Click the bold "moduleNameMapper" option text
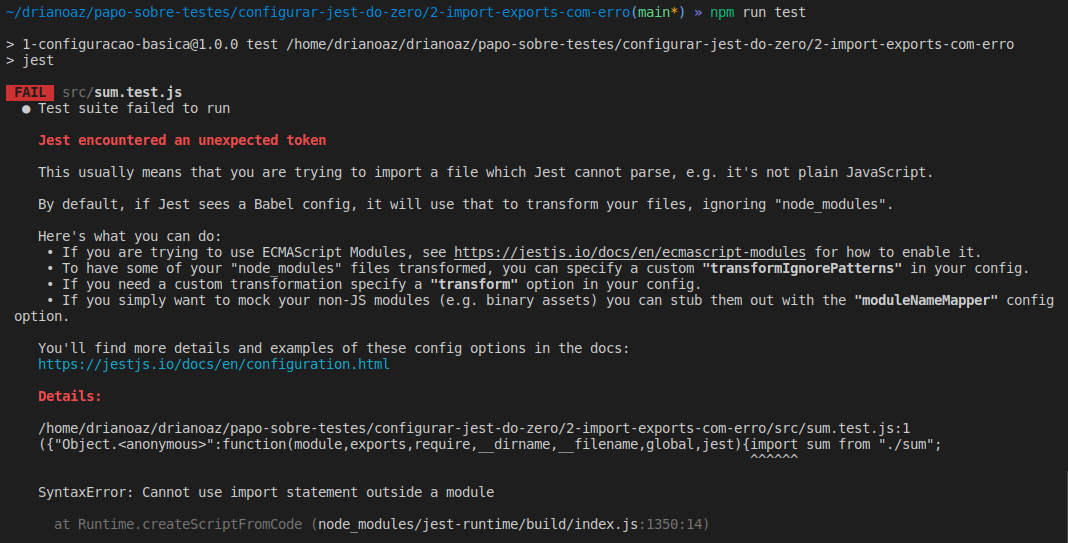The image size is (1068, 543). tap(926, 300)
